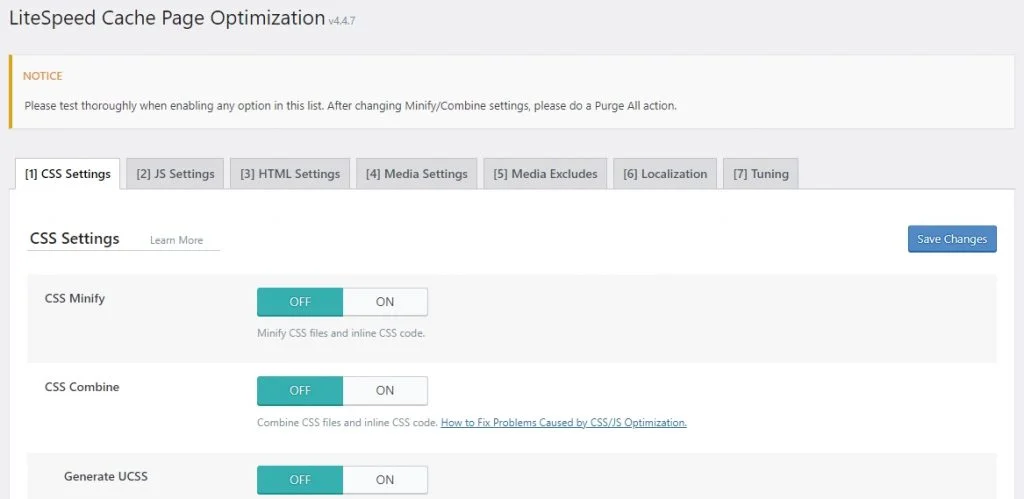This screenshot has width=1024, height=499.
Task: Open the Learn More link beside CSS Settings
Action: pos(176,240)
